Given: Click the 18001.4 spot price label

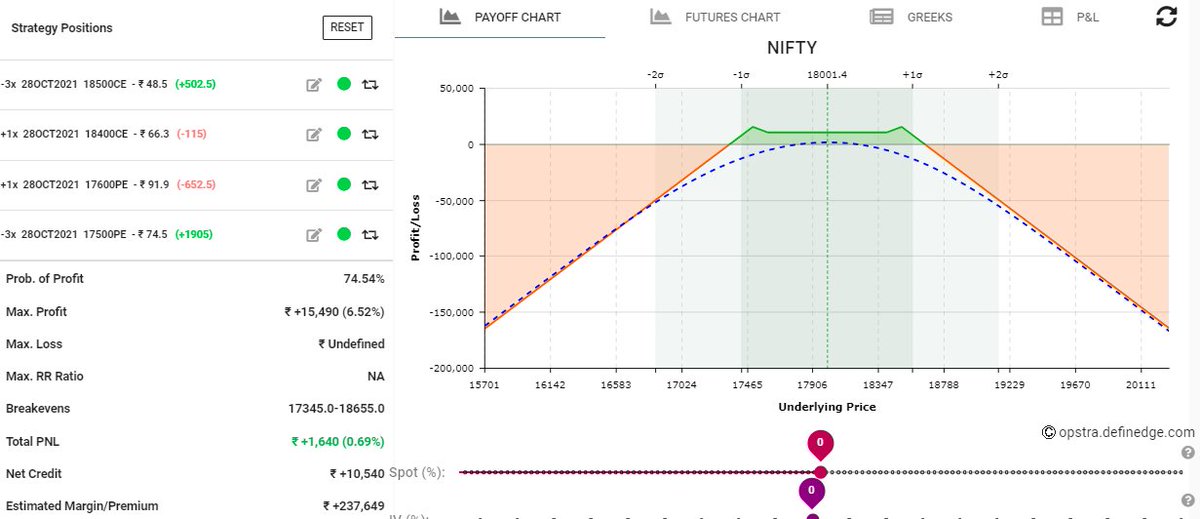Looking at the screenshot, I should [x=826, y=75].
